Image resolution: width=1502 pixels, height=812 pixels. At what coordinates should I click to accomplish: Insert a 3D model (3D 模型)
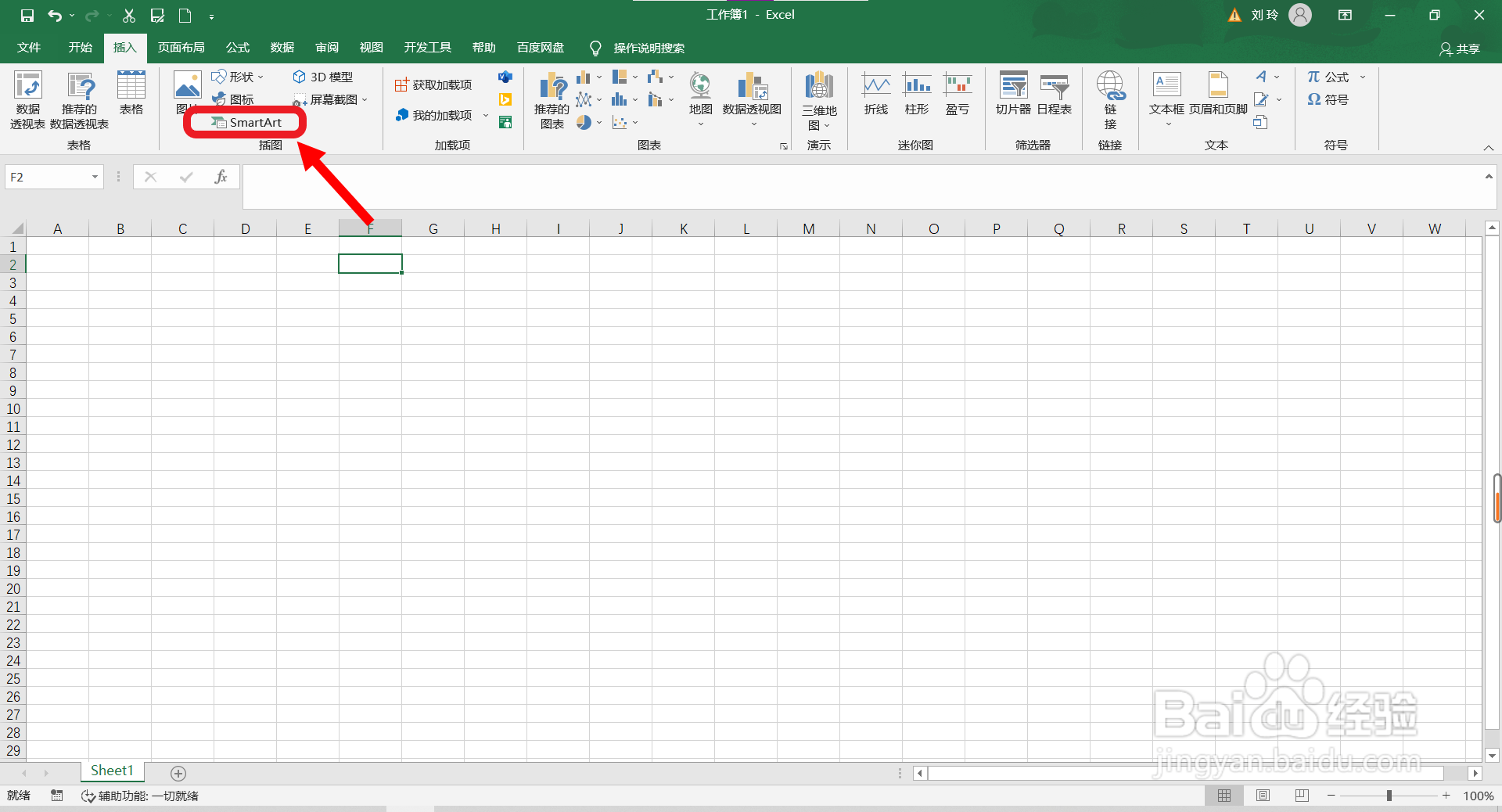[323, 77]
